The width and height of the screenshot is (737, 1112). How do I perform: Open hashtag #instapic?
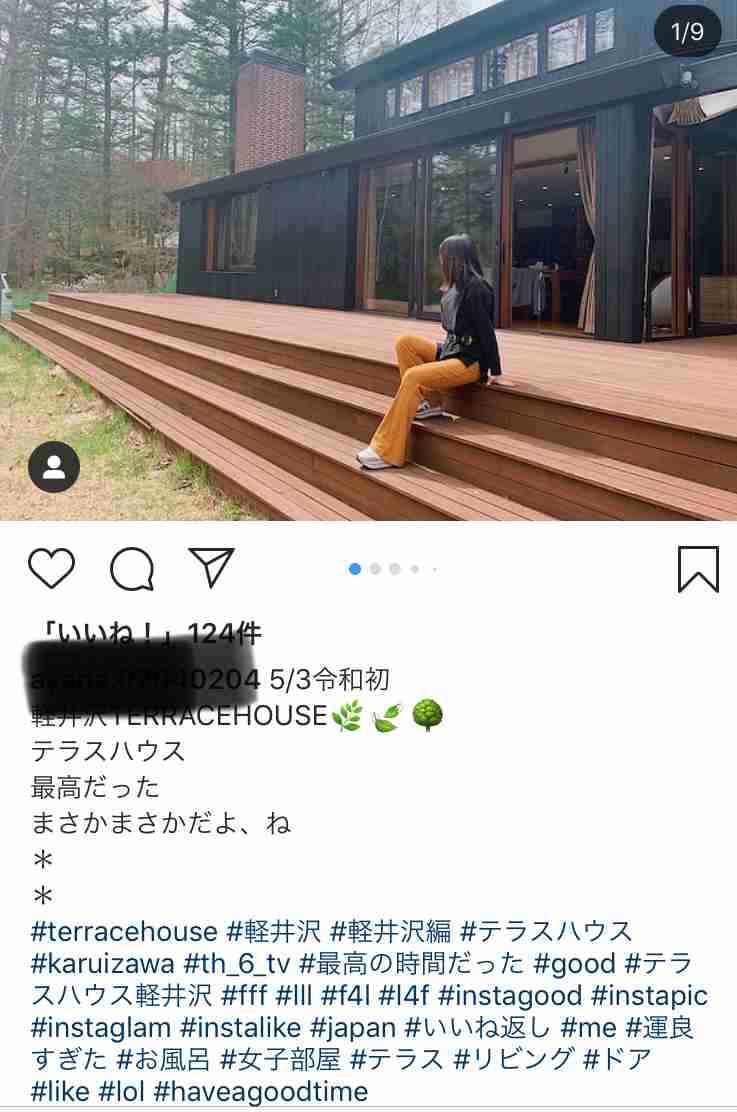click(649, 996)
